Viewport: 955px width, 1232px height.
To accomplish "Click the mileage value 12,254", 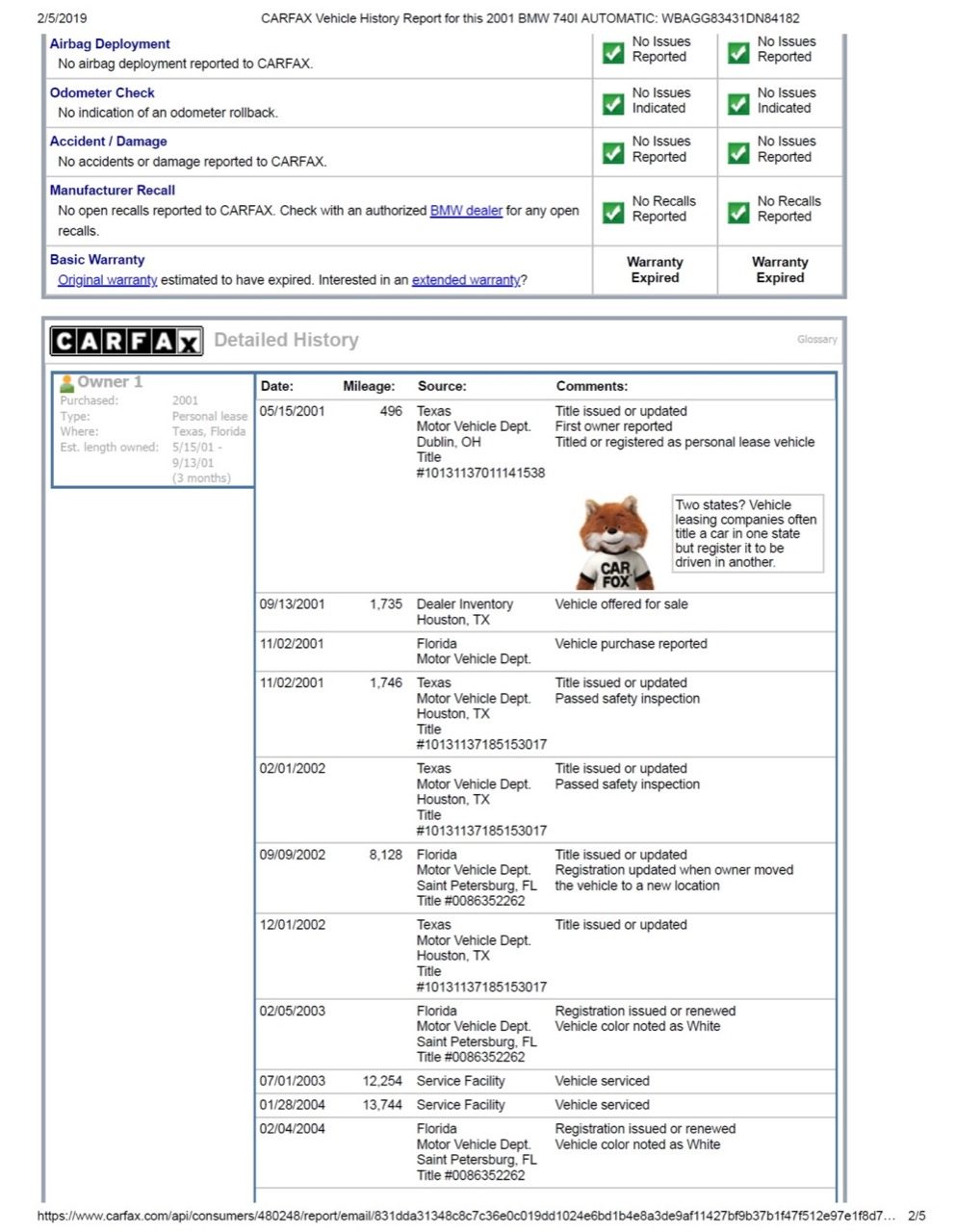I will 382,1082.
